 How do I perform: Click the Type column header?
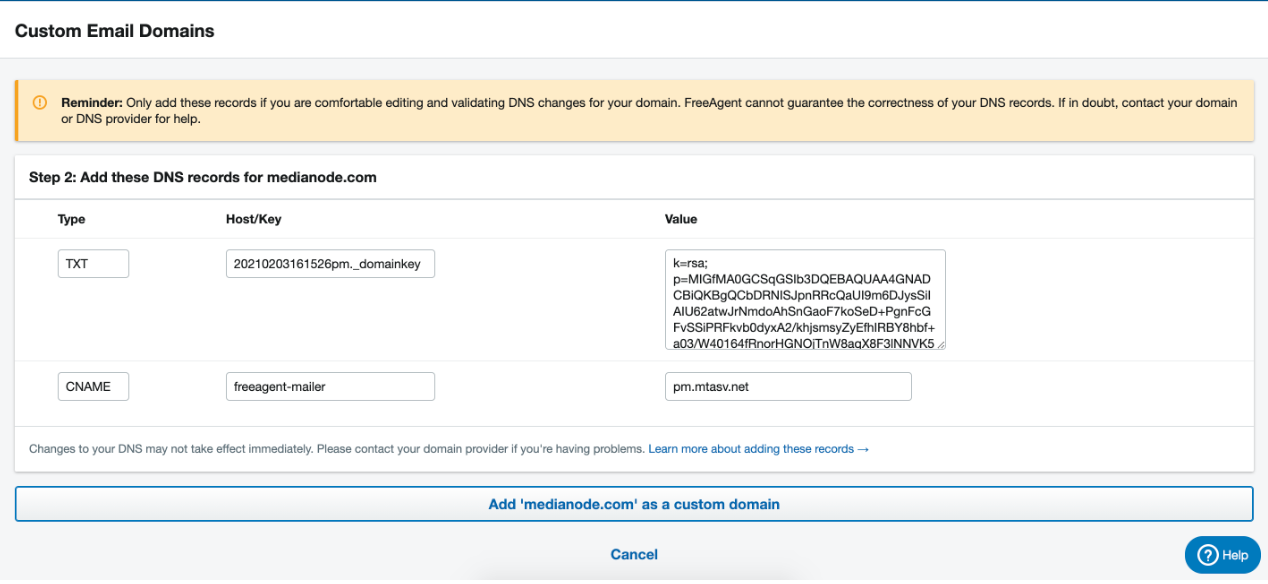(72, 219)
